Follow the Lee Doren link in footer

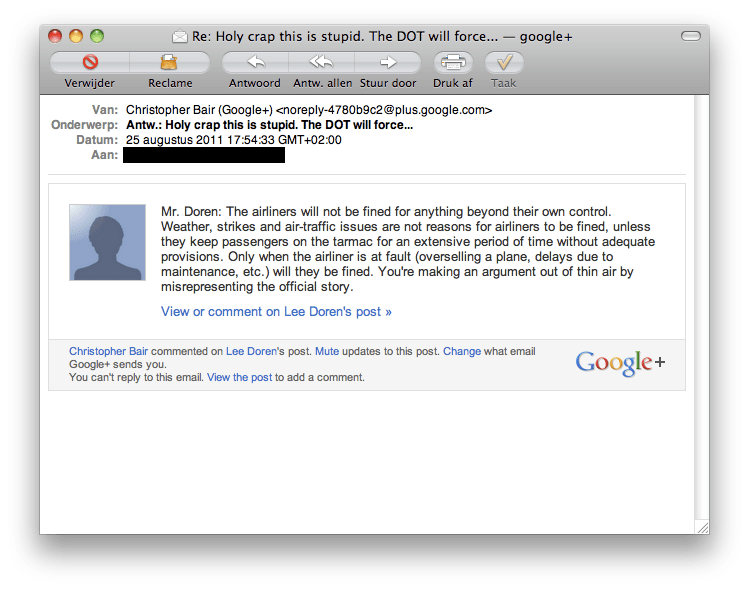click(x=251, y=351)
